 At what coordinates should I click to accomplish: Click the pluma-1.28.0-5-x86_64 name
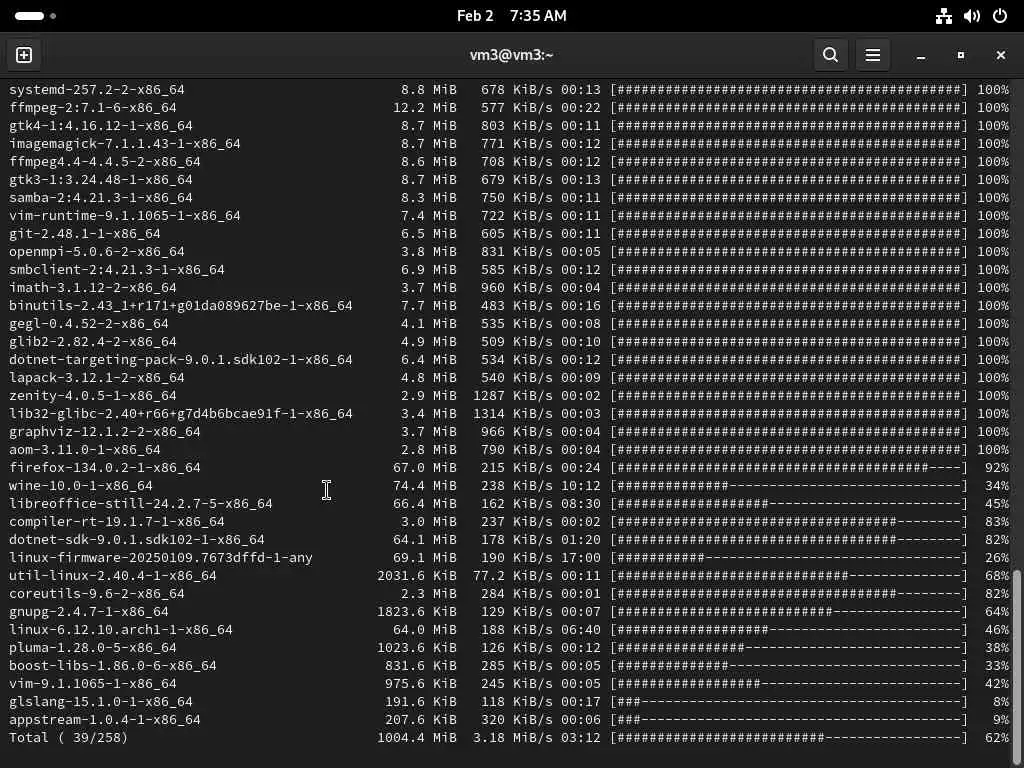[93, 648]
